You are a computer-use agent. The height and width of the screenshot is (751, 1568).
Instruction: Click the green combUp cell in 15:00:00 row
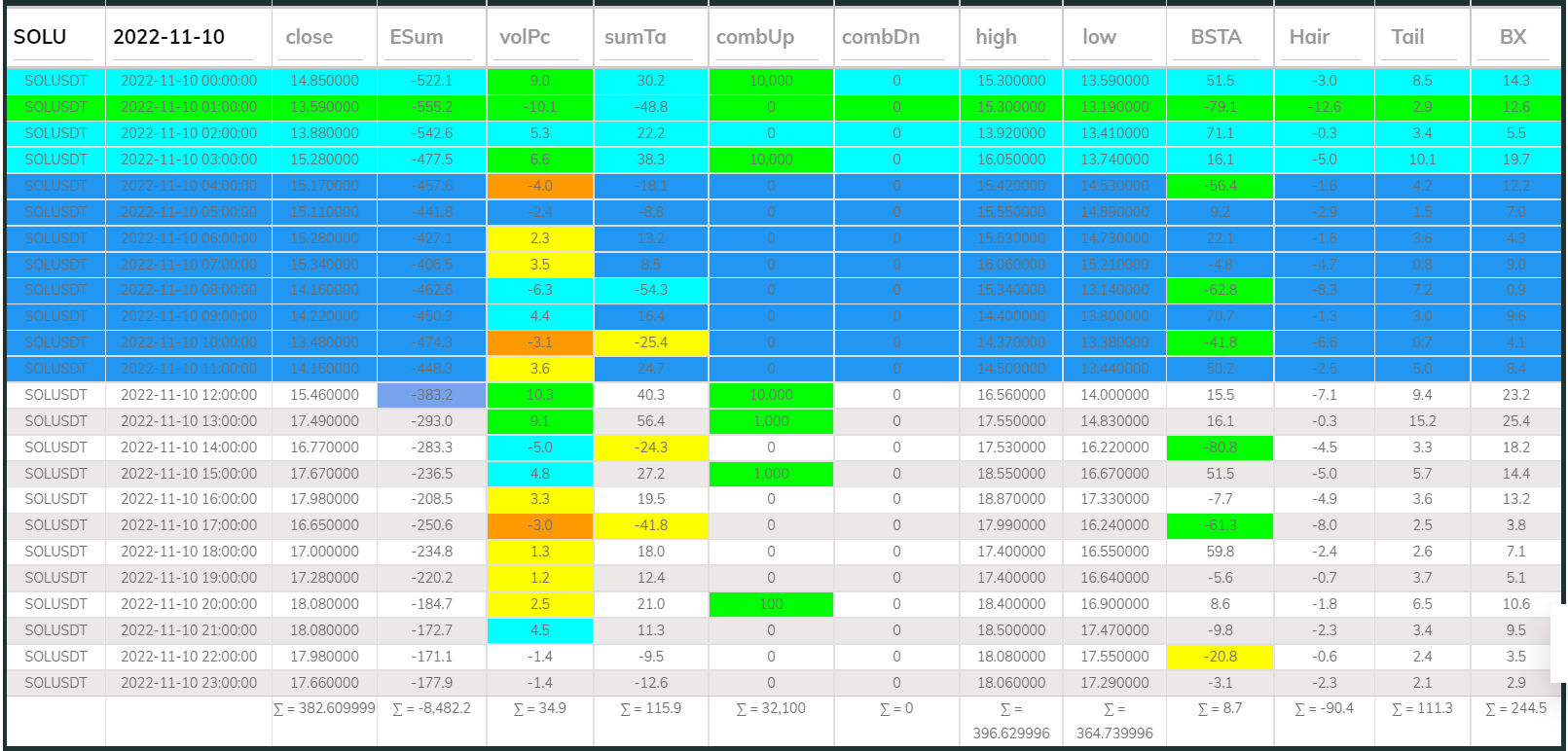coord(771,474)
